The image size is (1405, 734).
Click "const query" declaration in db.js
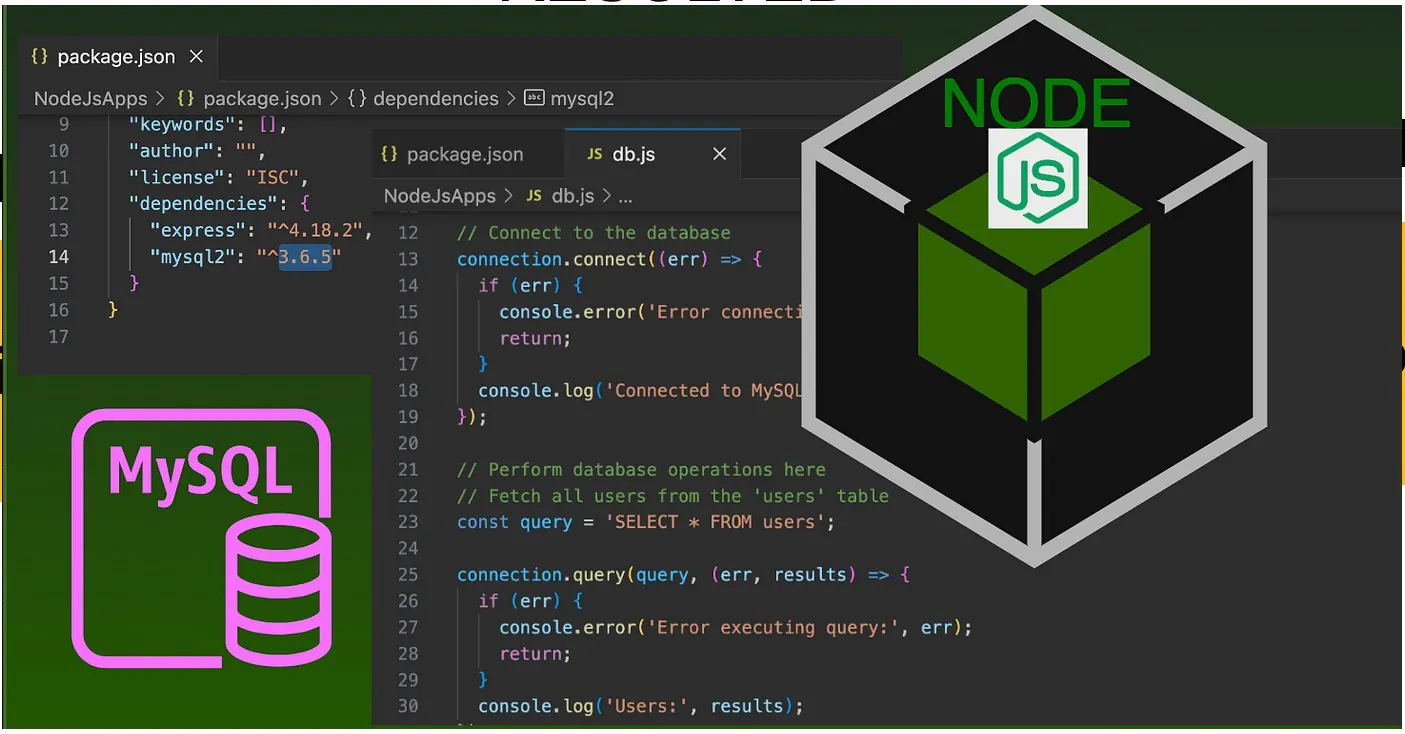tap(514, 522)
